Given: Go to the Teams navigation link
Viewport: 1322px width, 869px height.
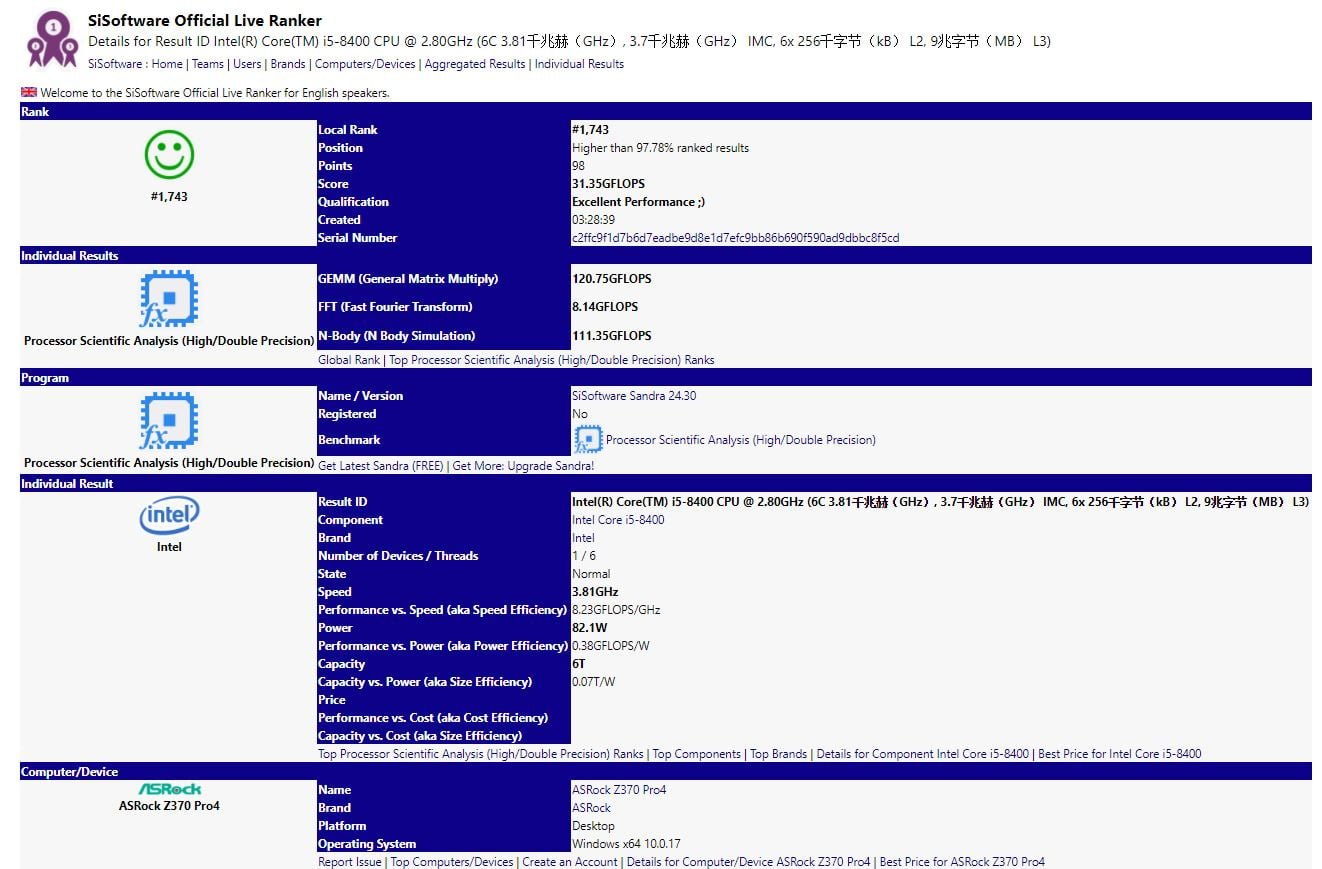Looking at the screenshot, I should 208,64.
